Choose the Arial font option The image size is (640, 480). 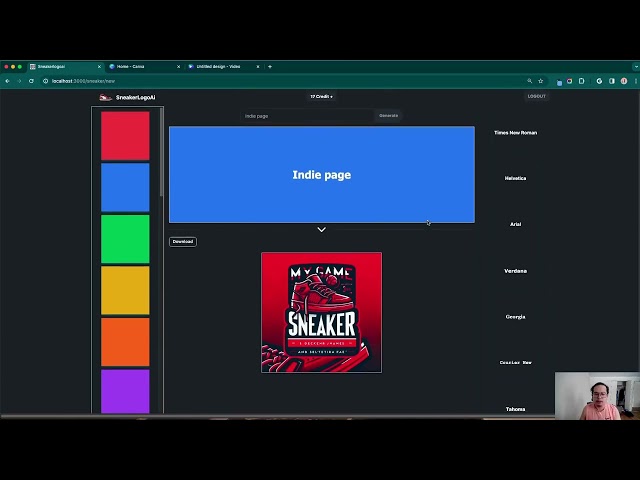pos(516,224)
